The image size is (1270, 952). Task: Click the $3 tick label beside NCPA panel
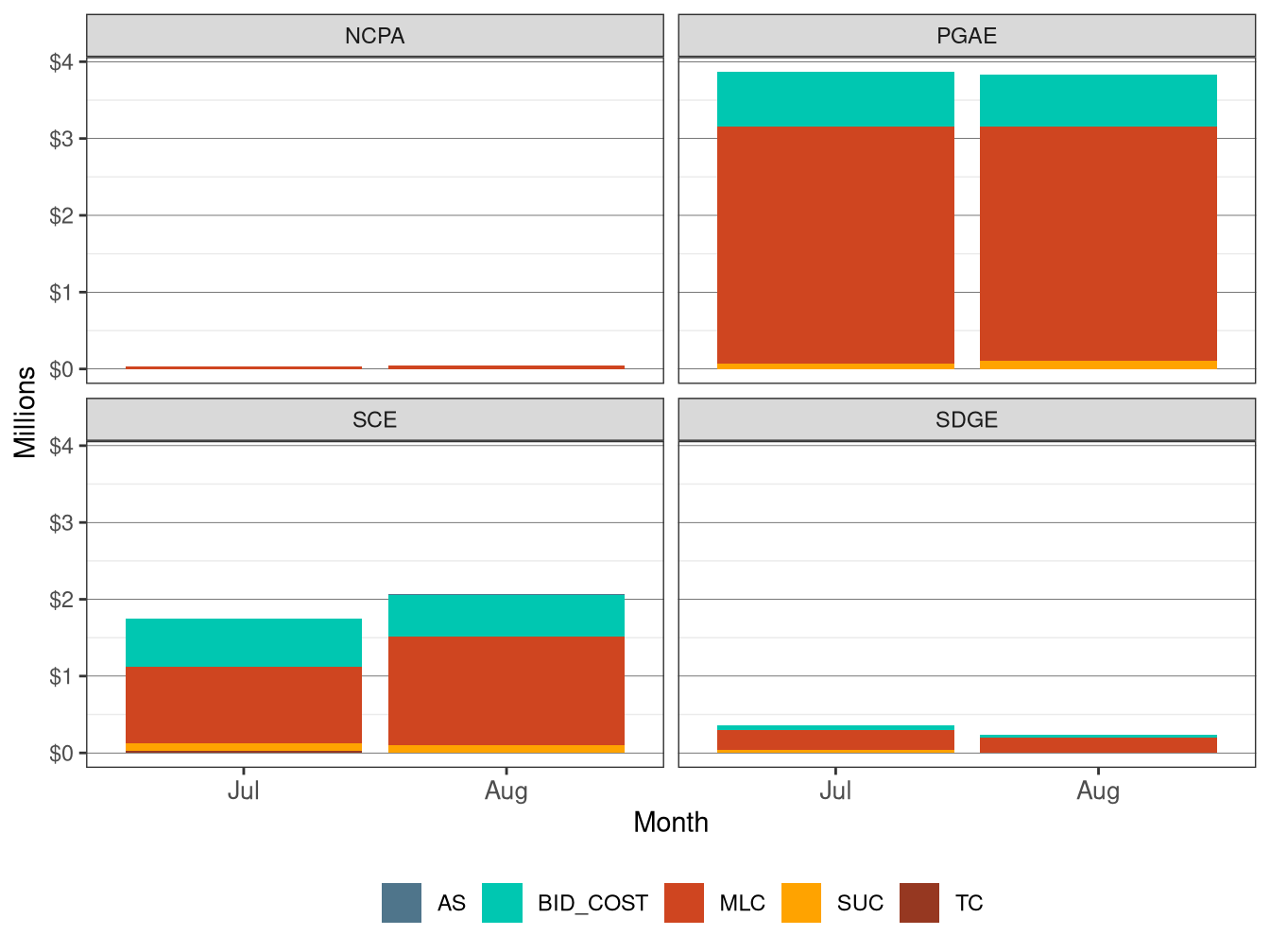click(x=61, y=139)
